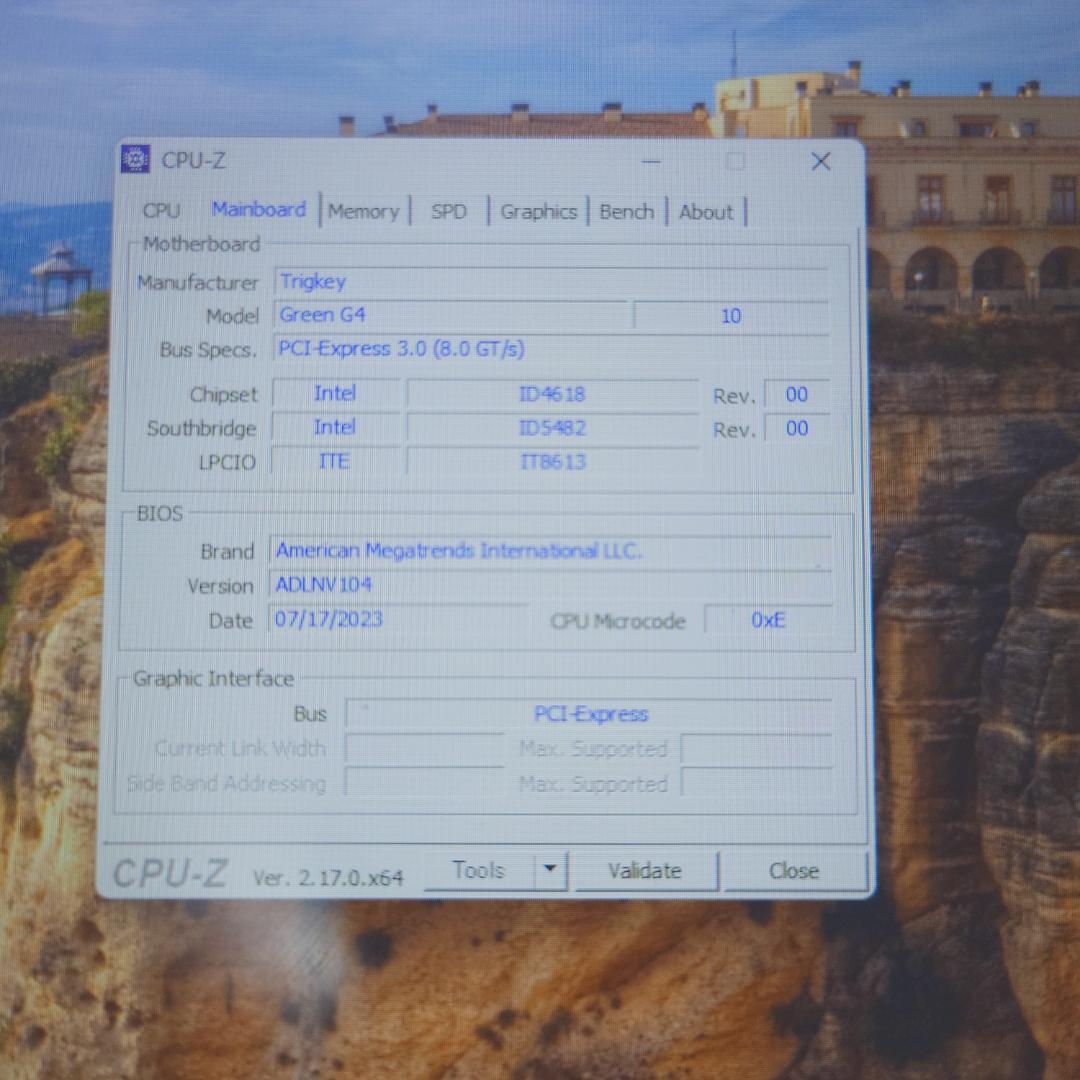This screenshot has height=1080, width=1080.
Task: Click the Validate button
Action: (x=644, y=870)
